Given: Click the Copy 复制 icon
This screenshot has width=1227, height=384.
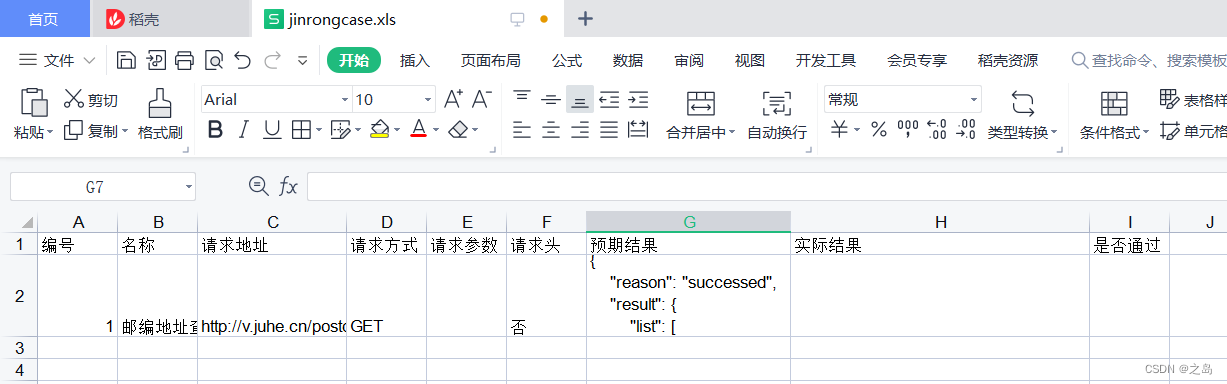Looking at the screenshot, I should coord(73,131).
